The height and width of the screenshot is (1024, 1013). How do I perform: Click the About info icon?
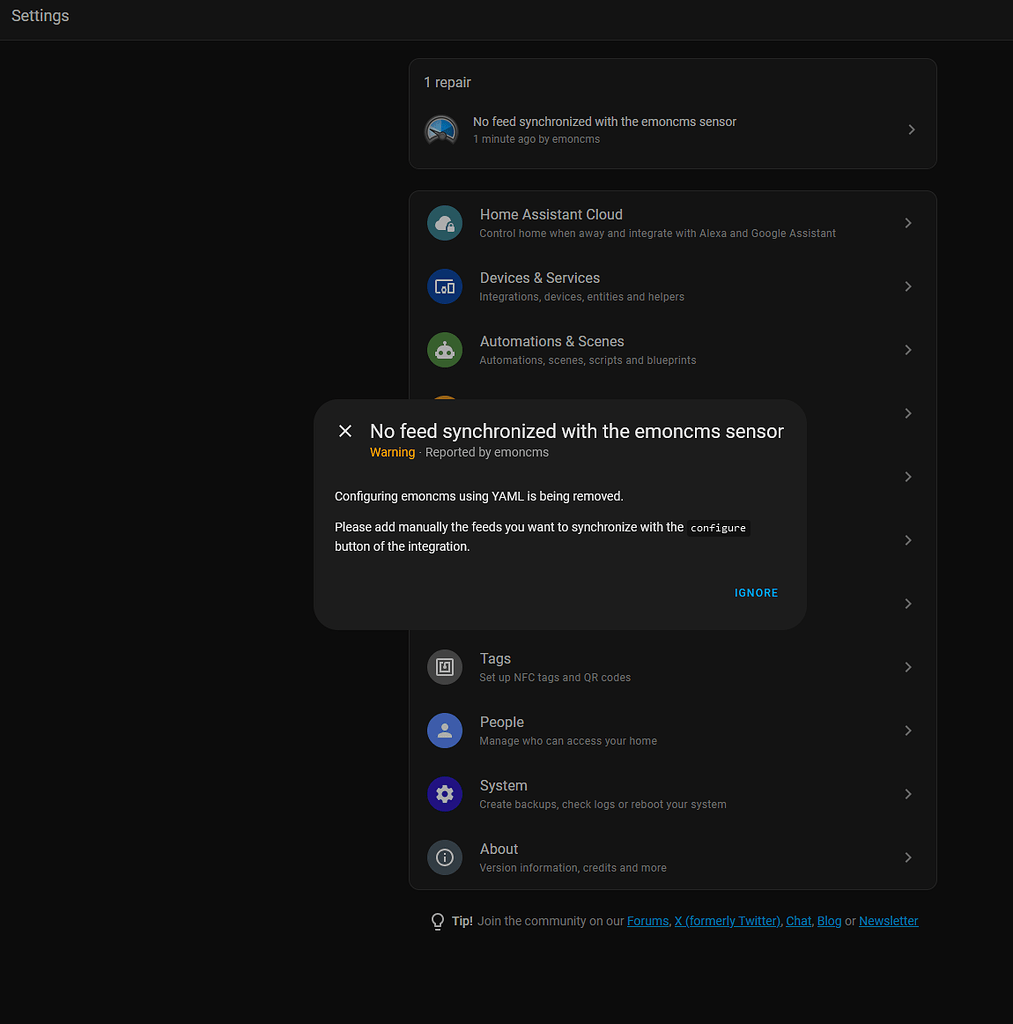tap(444, 857)
